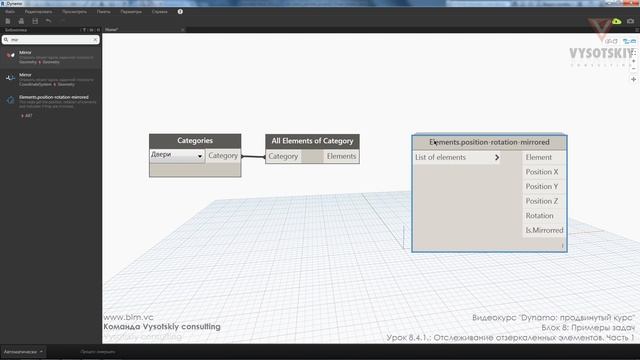Open the Automatic run mode dropdown
Screen dimensions: 640x360
23,351
